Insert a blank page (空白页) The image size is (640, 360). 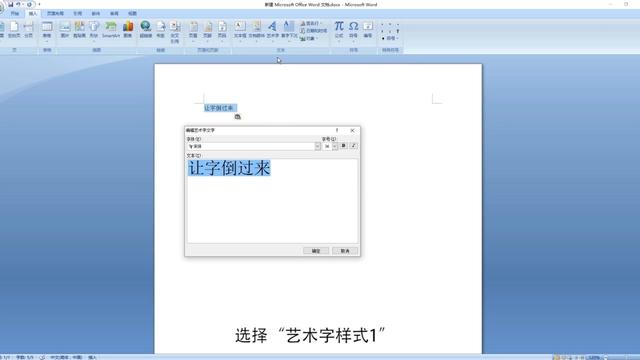[14, 30]
